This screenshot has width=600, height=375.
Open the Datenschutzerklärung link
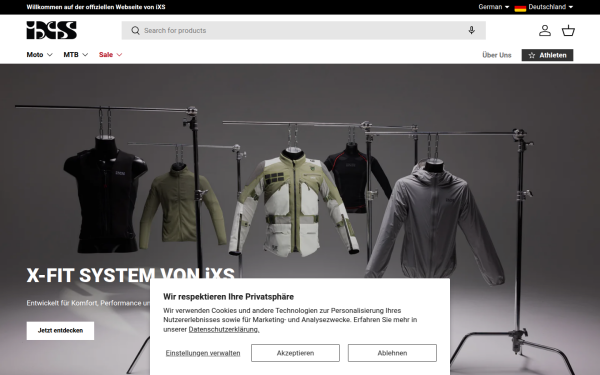click(224, 329)
